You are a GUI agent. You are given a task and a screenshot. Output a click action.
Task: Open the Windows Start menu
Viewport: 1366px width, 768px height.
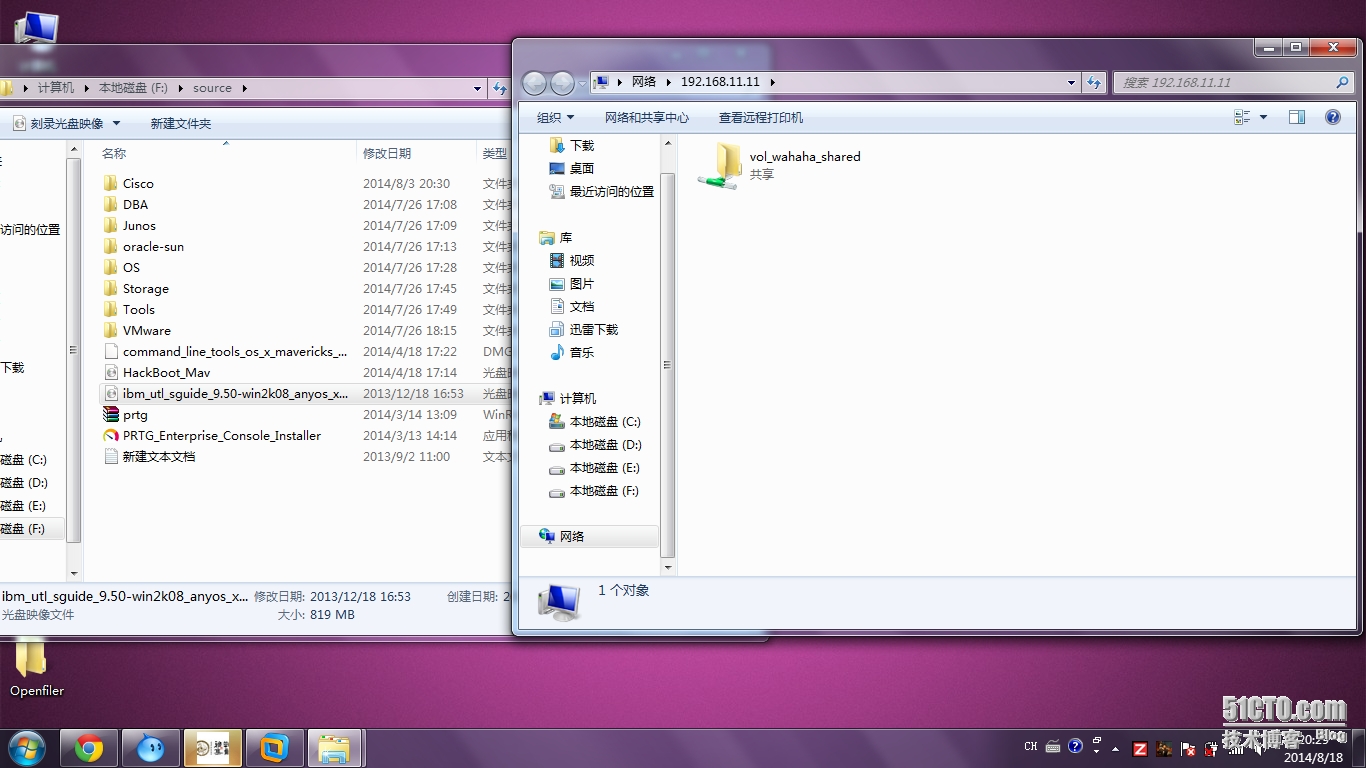click(26, 748)
